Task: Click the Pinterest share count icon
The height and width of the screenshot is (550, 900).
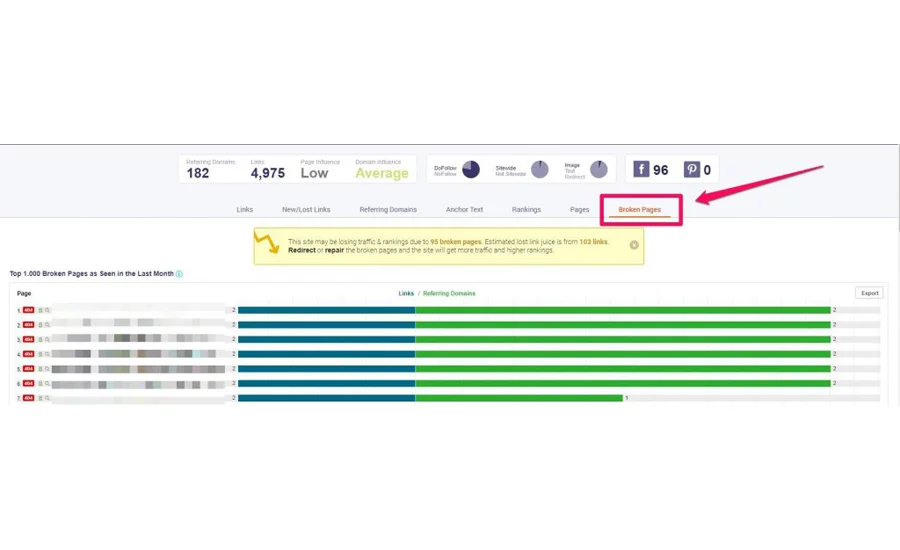Action: tap(692, 169)
